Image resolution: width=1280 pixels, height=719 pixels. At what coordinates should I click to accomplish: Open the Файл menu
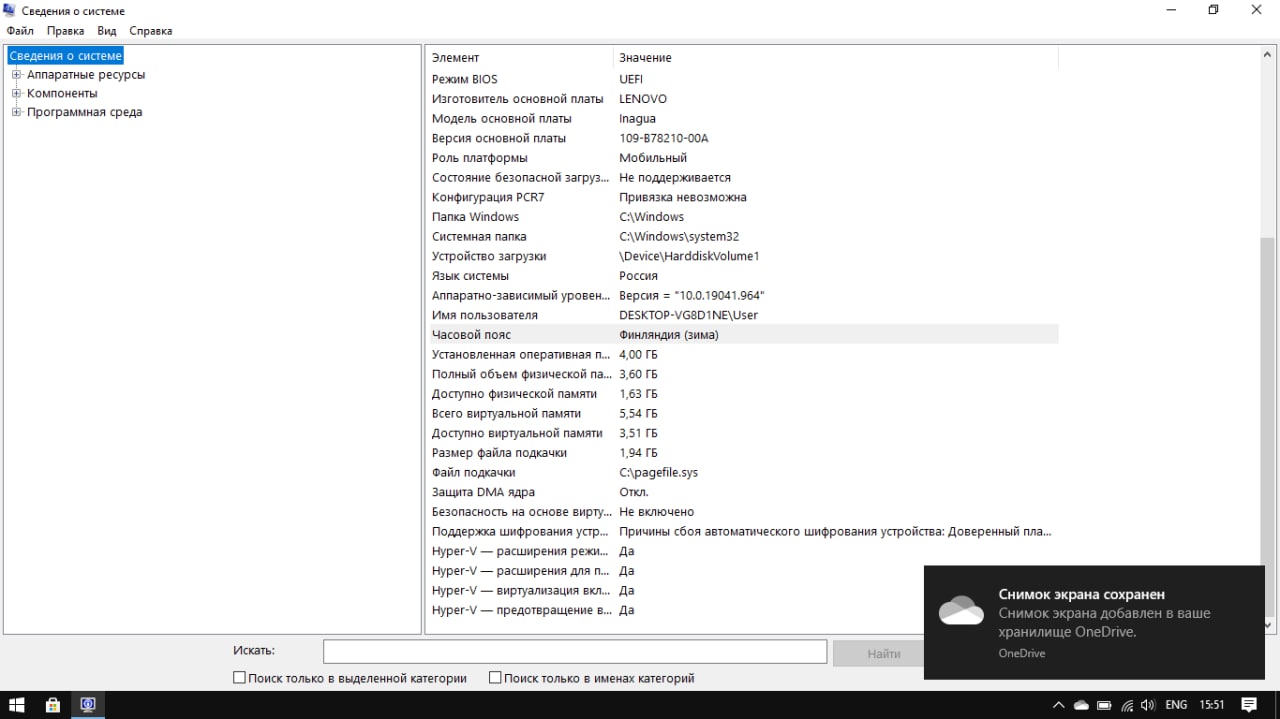(20, 31)
